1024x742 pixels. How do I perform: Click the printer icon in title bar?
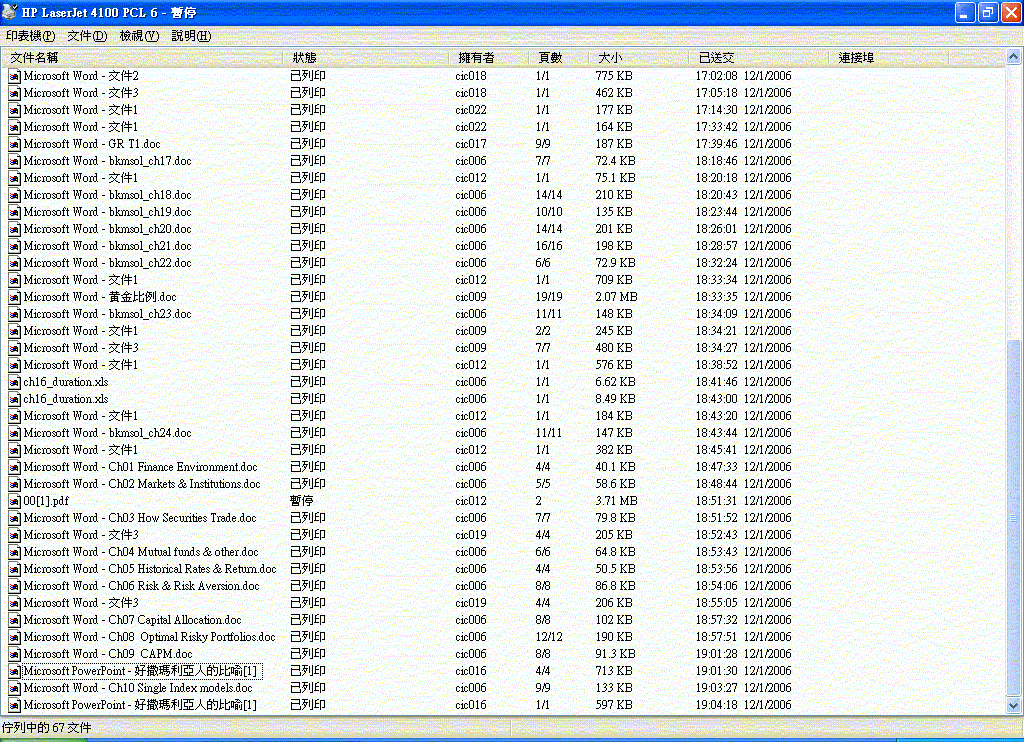tap(10, 12)
